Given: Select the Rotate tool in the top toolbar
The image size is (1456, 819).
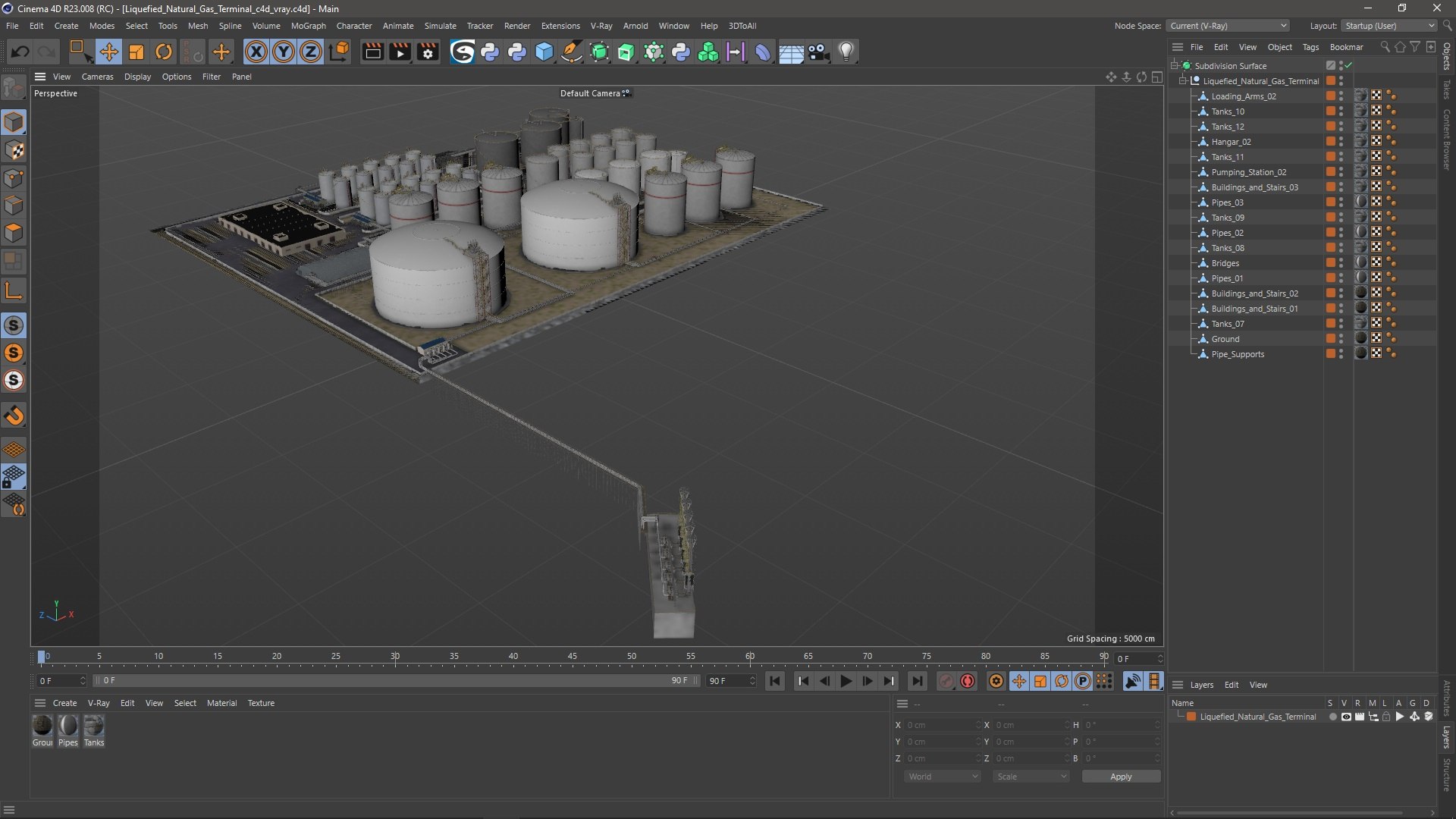Looking at the screenshot, I should coord(164,52).
